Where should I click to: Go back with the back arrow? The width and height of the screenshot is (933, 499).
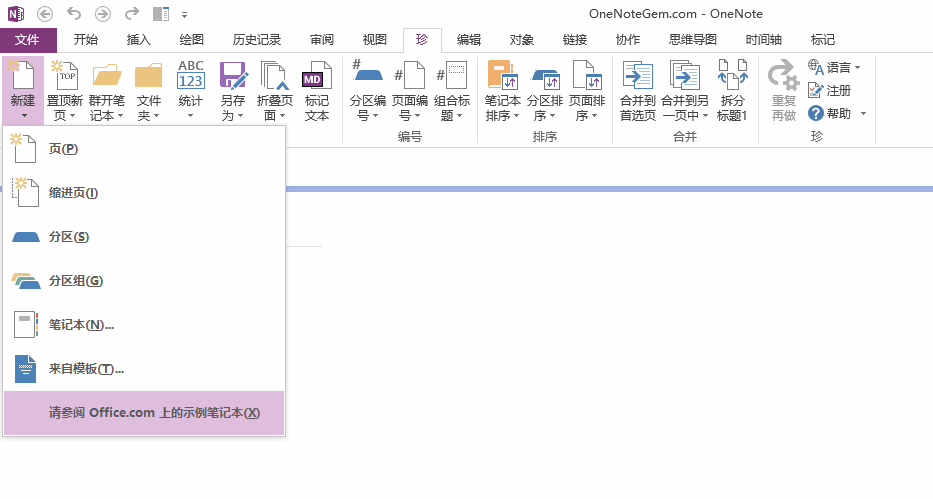[x=45, y=13]
